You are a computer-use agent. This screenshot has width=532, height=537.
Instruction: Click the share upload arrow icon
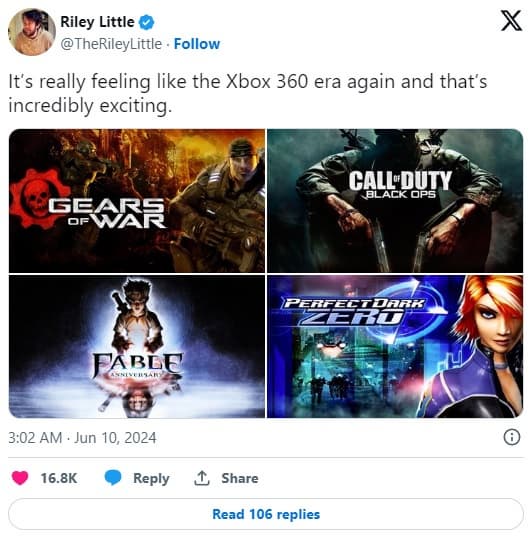coord(202,478)
